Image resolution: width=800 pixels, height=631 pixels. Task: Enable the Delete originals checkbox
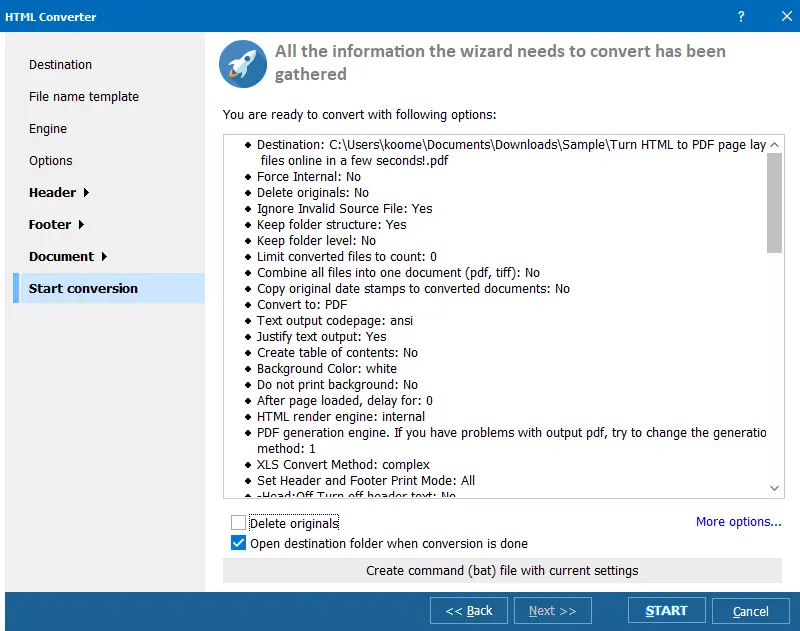(238, 523)
